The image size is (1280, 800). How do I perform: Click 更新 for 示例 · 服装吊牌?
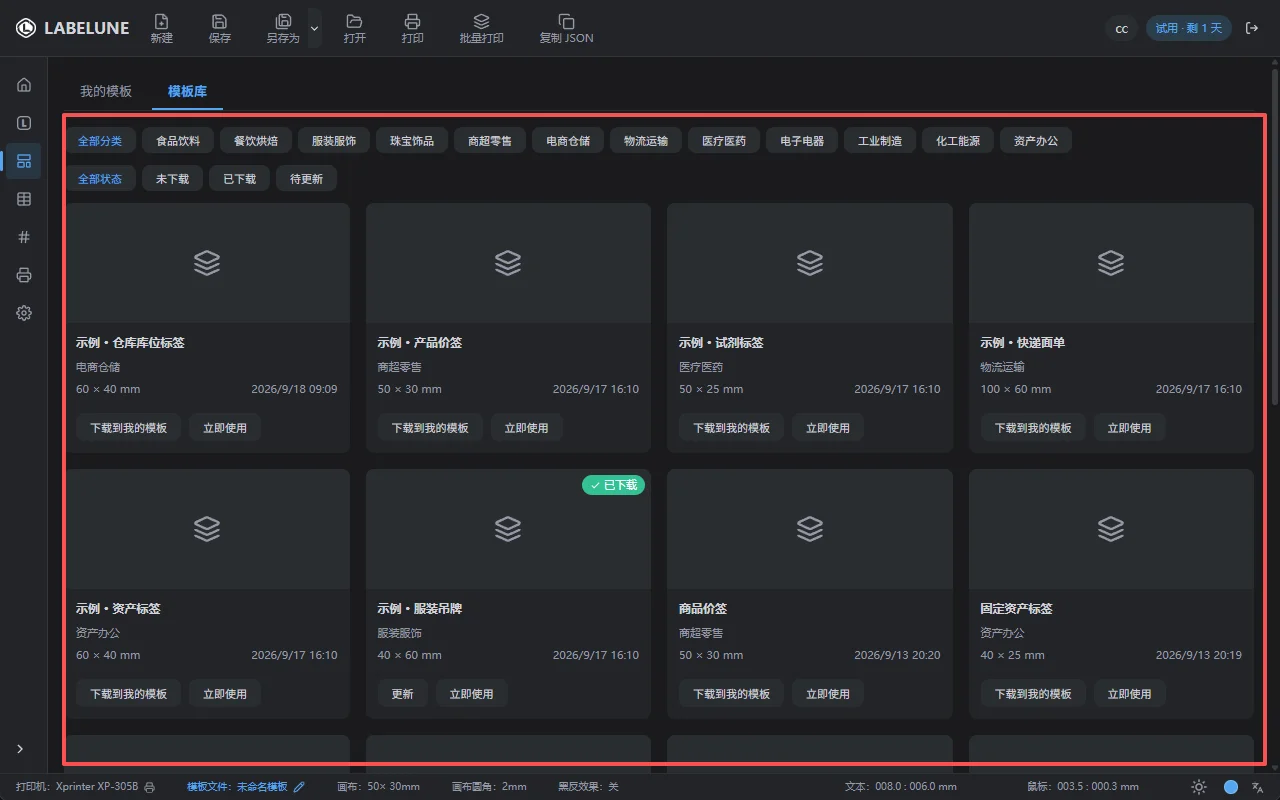coord(403,694)
